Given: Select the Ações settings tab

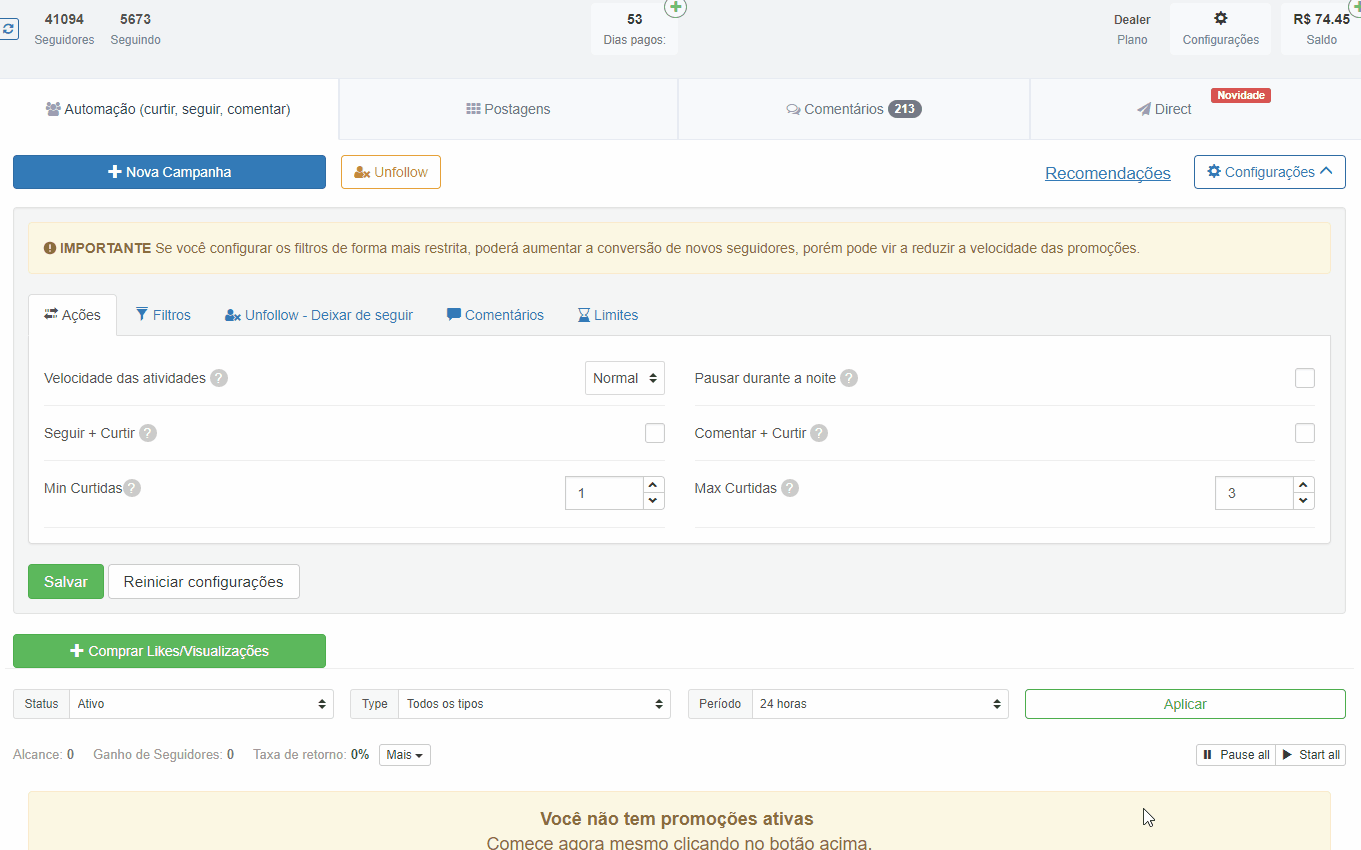Looking at the screenshot, I should (73, 315).
